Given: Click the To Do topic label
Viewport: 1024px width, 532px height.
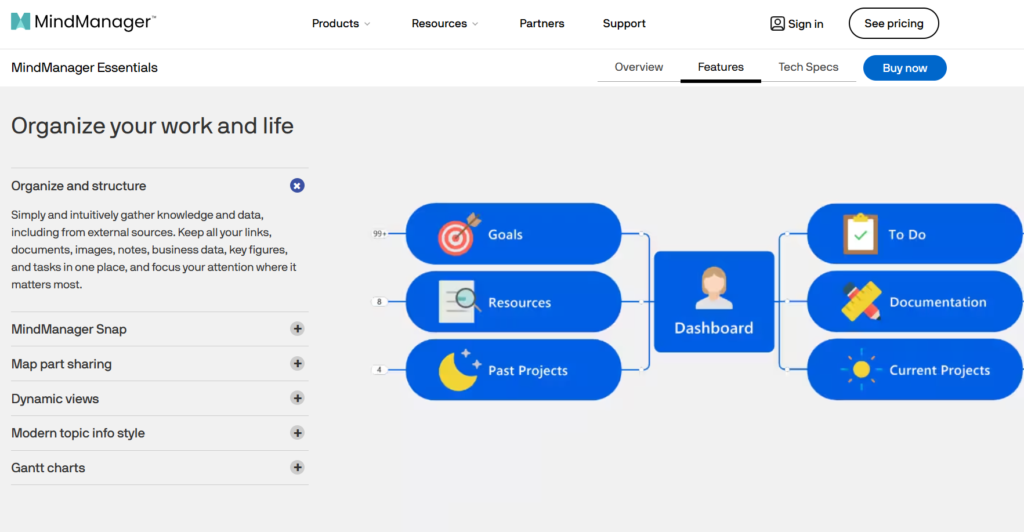Looking at the screenshot, I should (906, 235).
